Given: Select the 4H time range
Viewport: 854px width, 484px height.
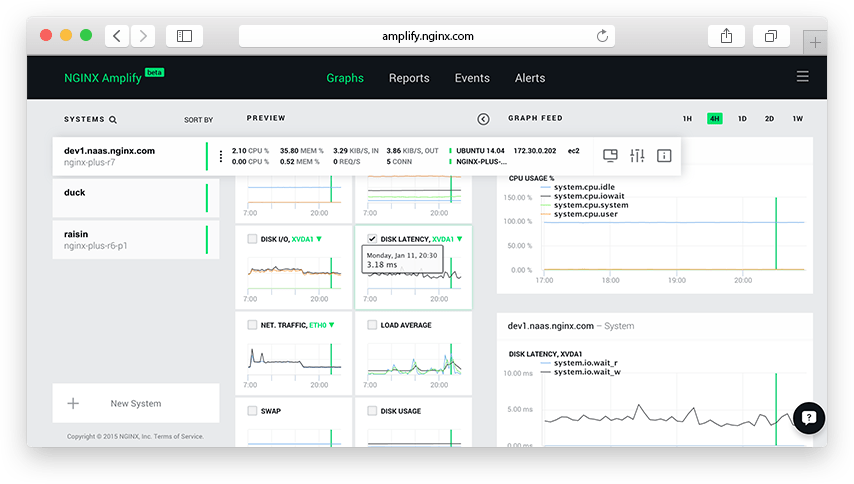Looking at the screenshot, I should (x=715, y=119).
